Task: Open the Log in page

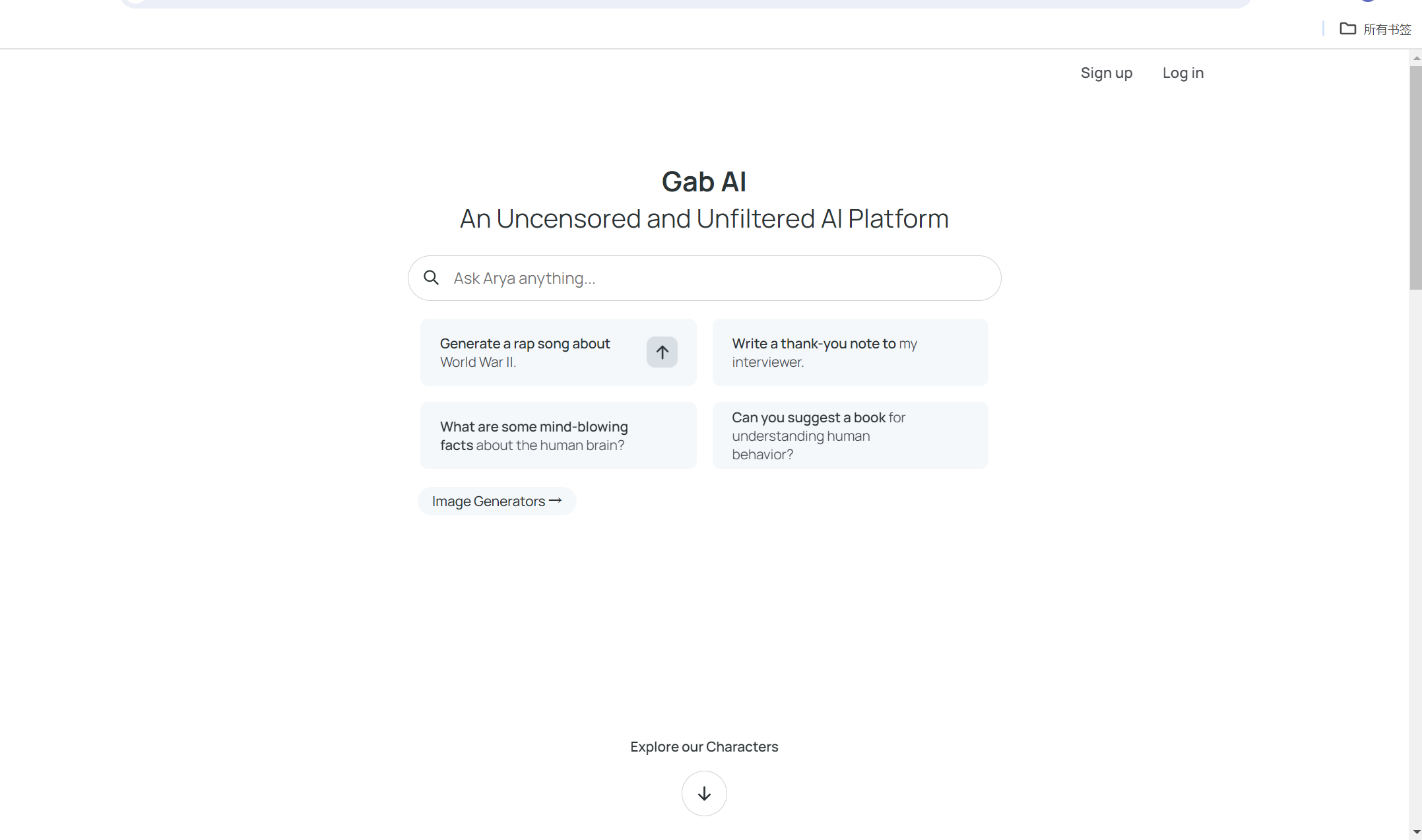Action: (x=1182, y=73)
